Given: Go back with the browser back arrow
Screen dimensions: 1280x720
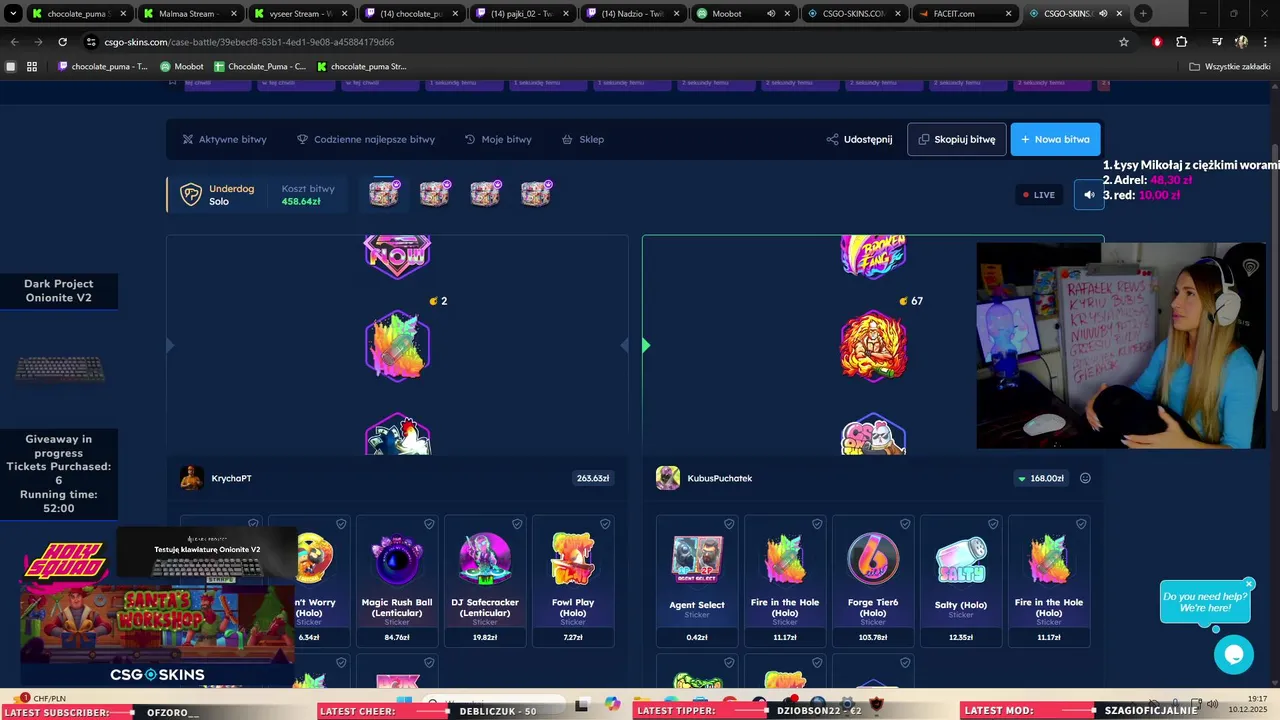Looking at the screenshot, I should click(x=14, y=42).
